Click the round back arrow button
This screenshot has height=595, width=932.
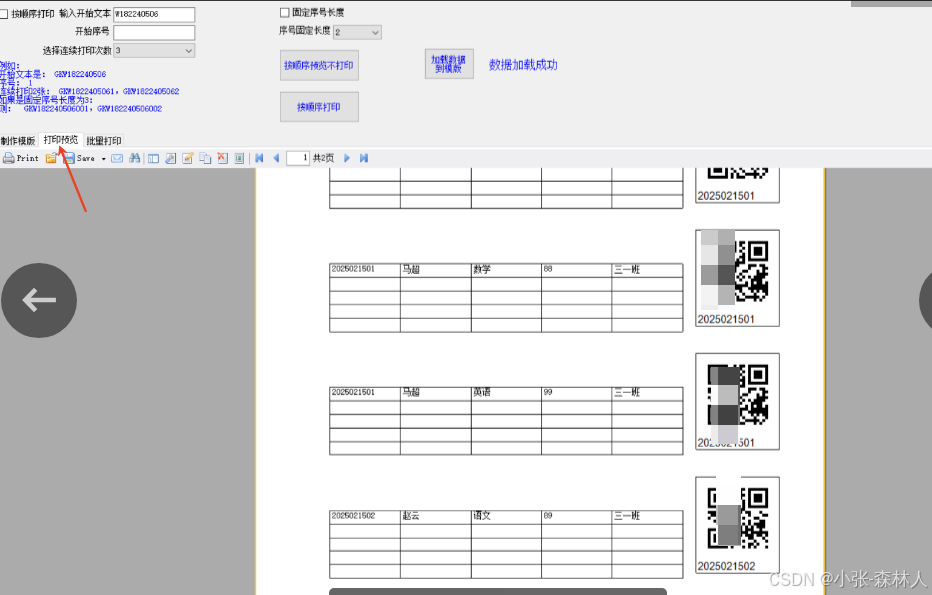39,300
